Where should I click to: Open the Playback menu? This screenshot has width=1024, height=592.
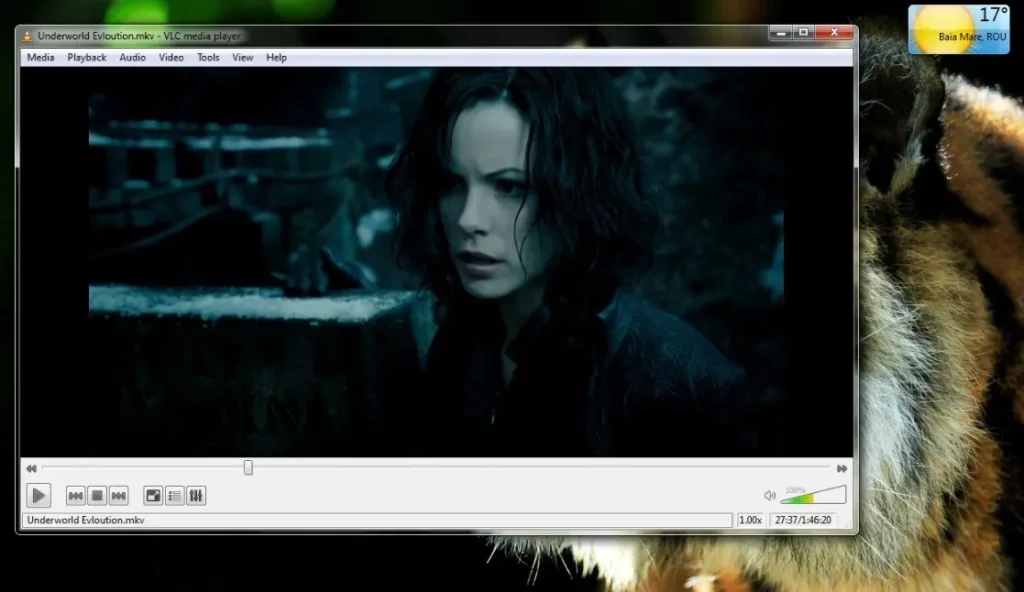coord(86,58)
